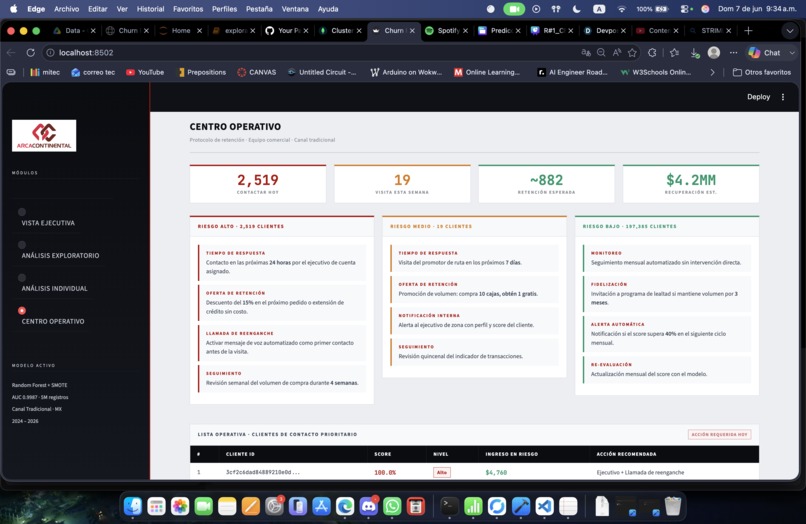
Task: Open the CANVAS bookmark
Action: (x=257, y=73)
